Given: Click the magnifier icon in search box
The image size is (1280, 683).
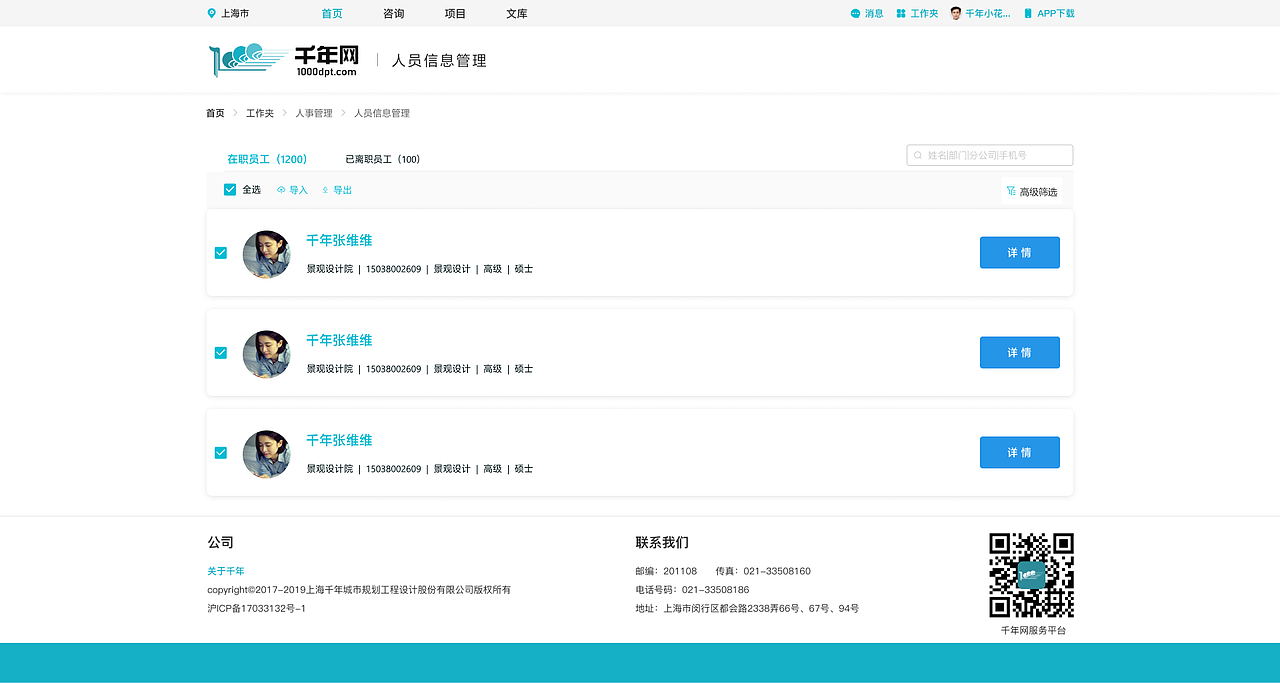Looking at the screenshot, I should coord(918,155).
